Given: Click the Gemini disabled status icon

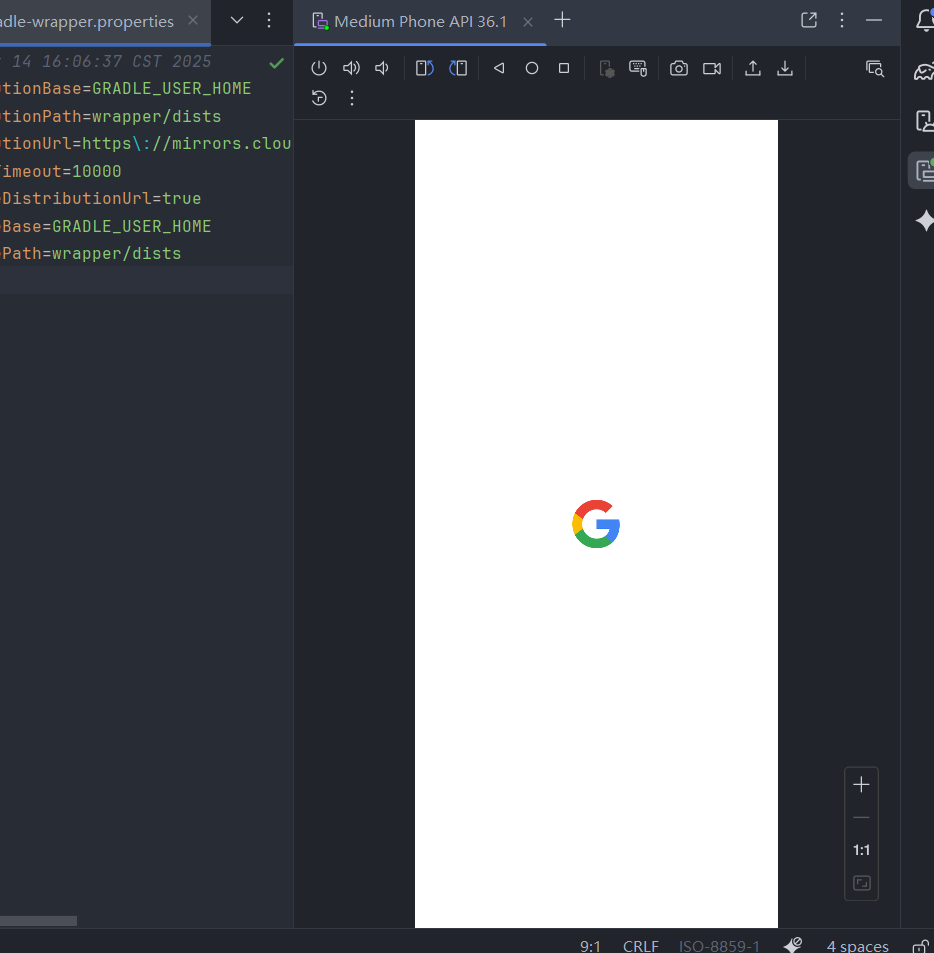Looking at the screenshot, I should (793, 944).
